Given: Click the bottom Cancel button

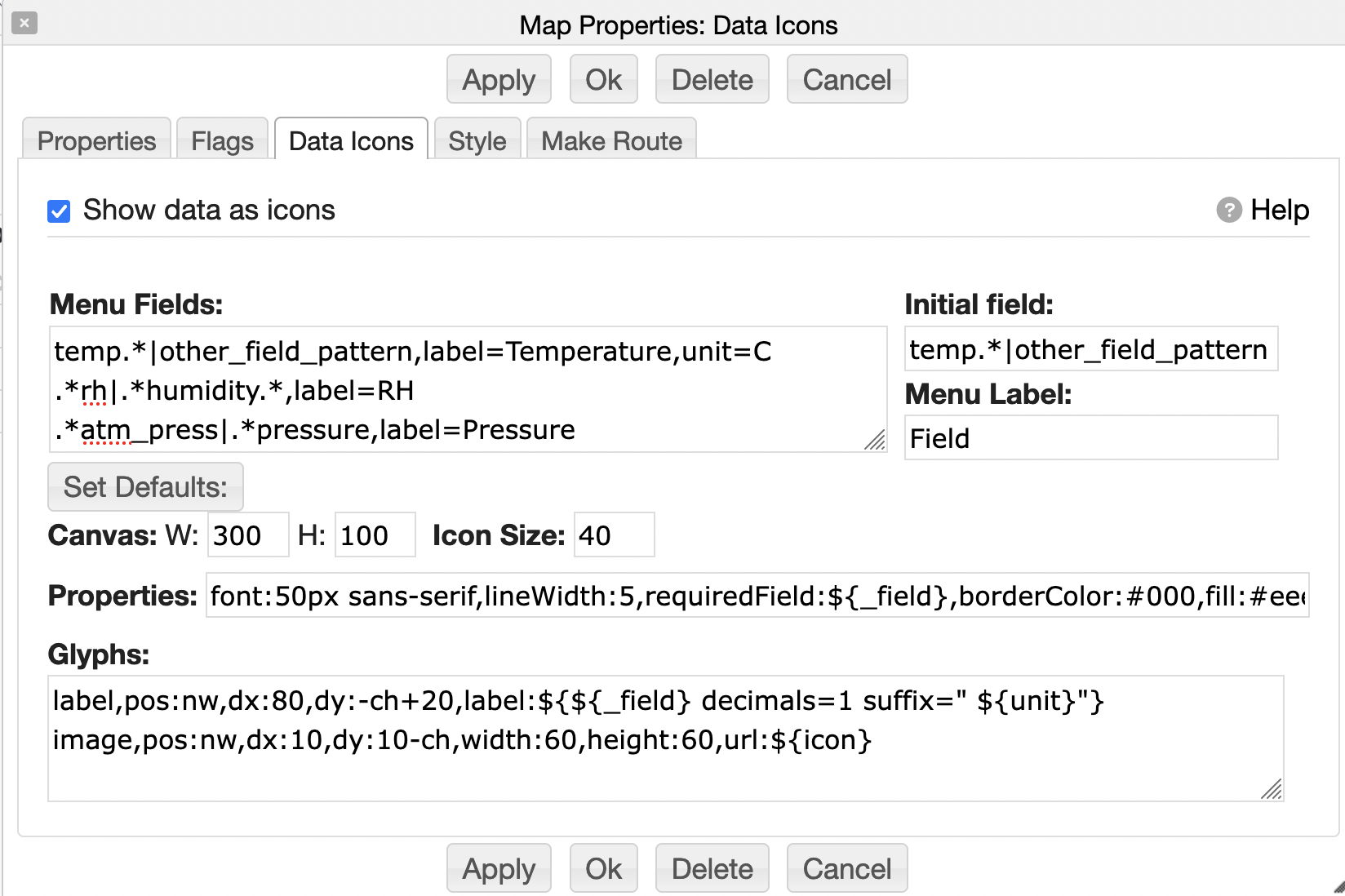Looking at the screenshot, I should tap(846, 868).
